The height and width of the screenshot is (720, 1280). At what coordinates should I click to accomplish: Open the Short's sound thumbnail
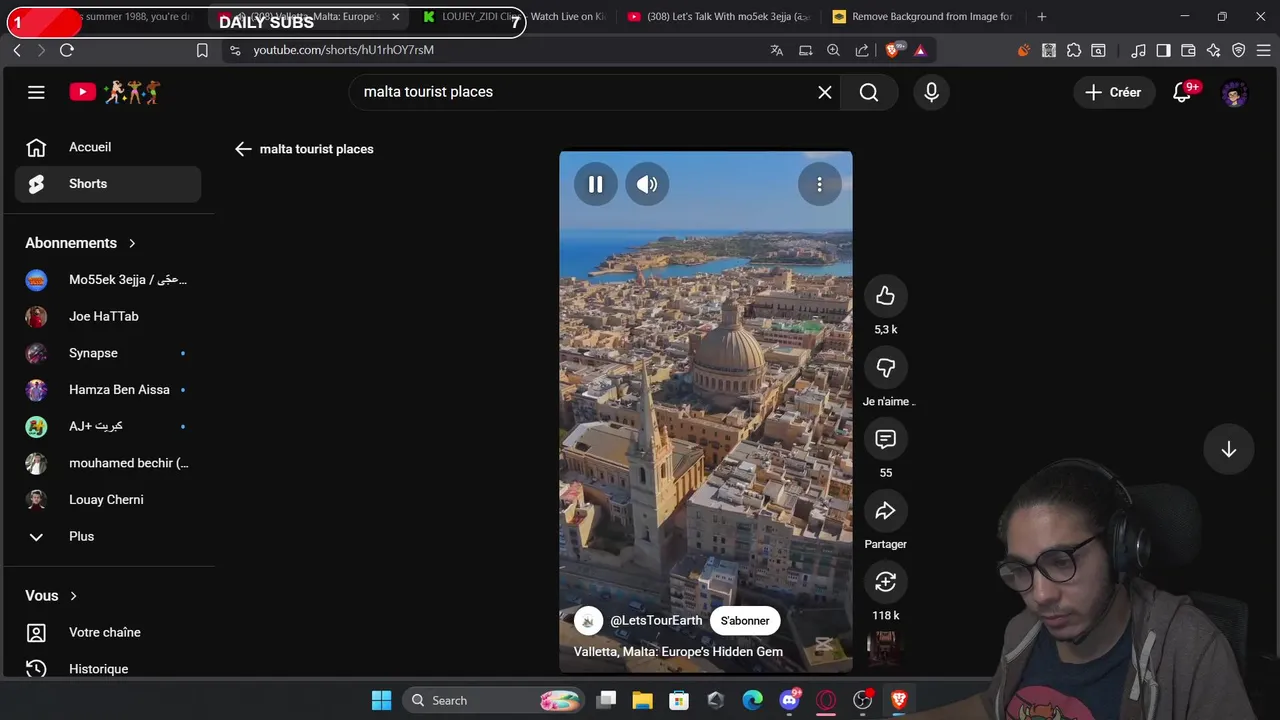(885, 648)
